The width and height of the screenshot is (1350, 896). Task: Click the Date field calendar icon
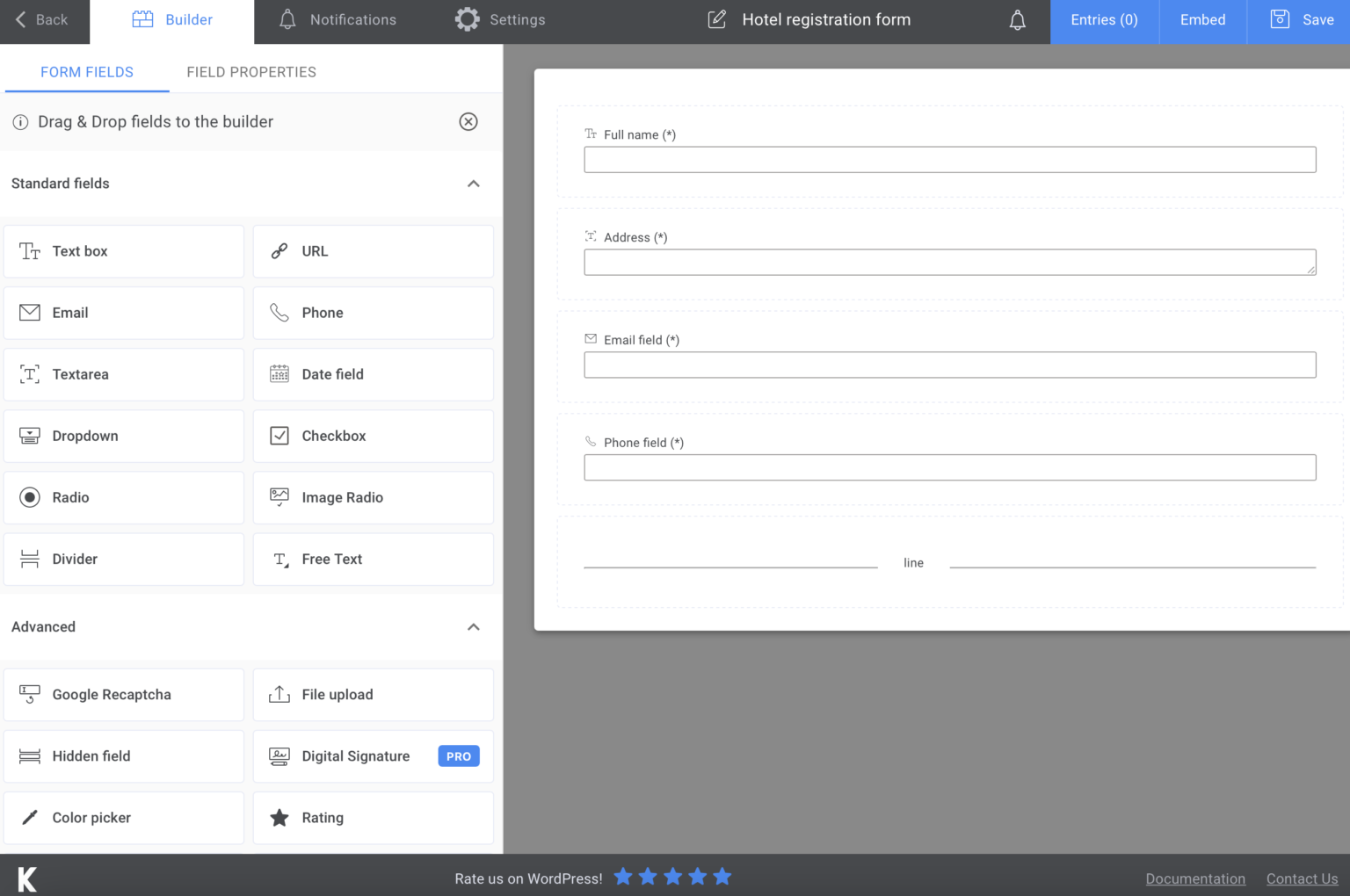pyautogui.click(x=279, y=374)
